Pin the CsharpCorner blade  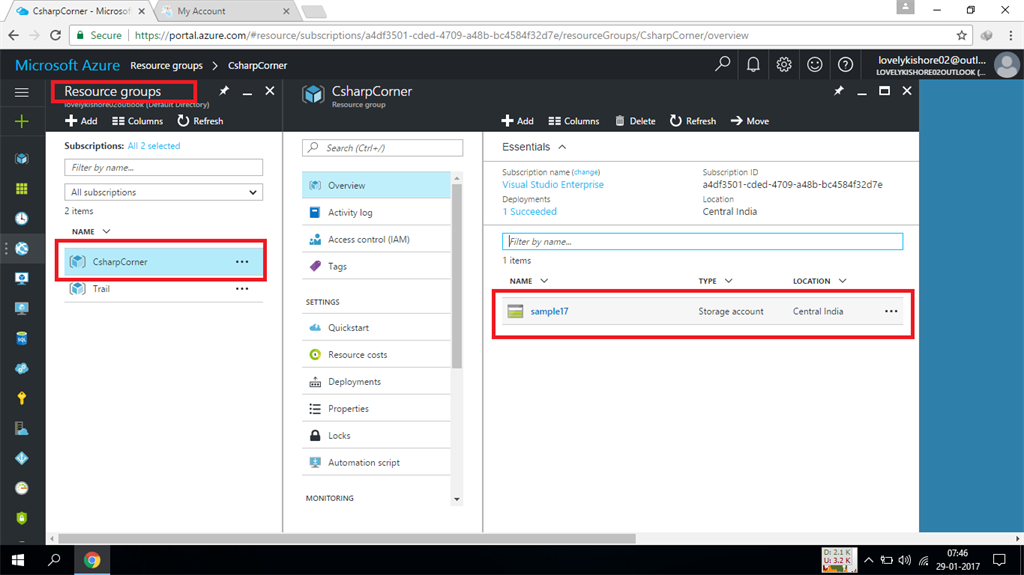pyautogui.click(x=839, y=91)
